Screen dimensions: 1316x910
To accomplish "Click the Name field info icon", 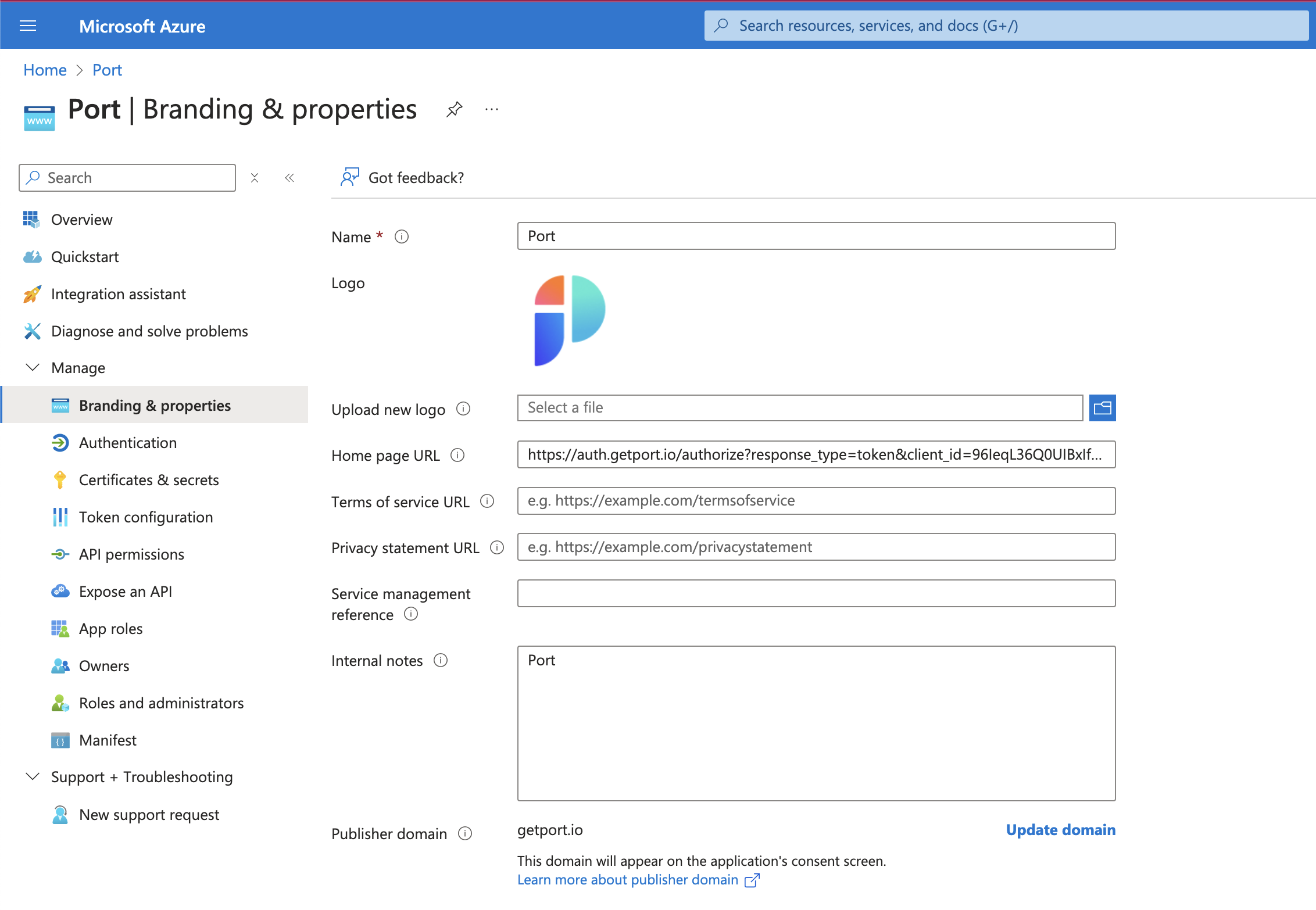I will [x=402, y=237].
